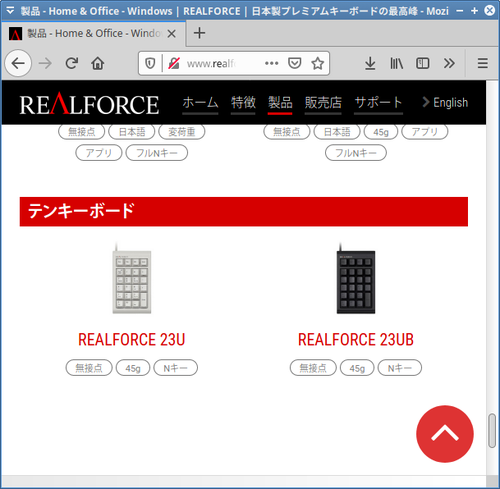Image resolution: width=500 pixels, height=489 pixels.
Task: Open the ホーム navigation item
Action: 200,103
